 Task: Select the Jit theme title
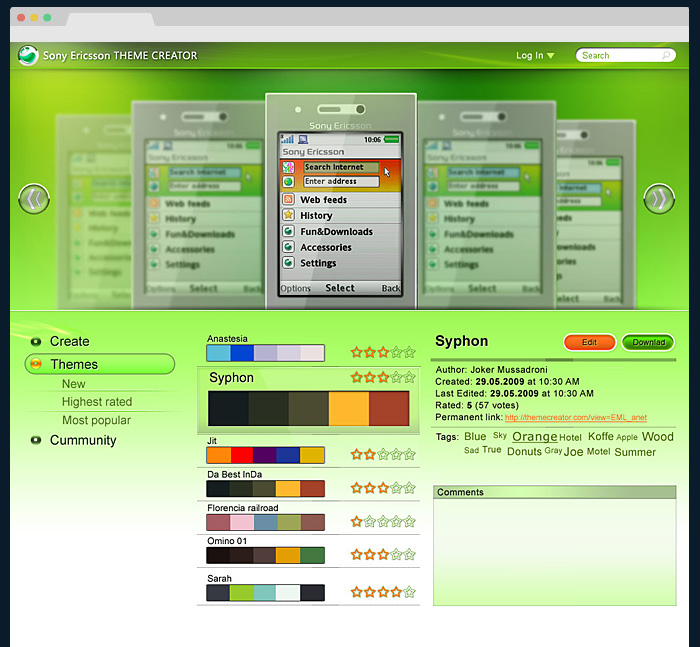212,441
